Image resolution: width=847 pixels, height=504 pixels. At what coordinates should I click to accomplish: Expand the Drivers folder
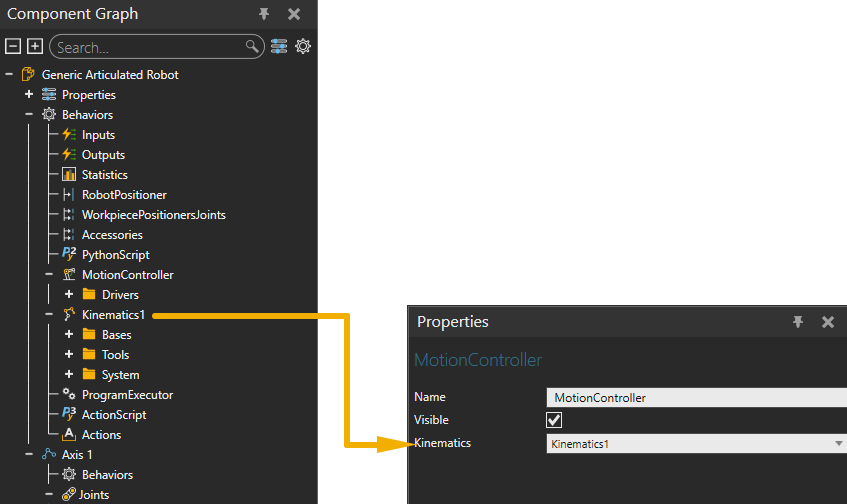point(69,295)
